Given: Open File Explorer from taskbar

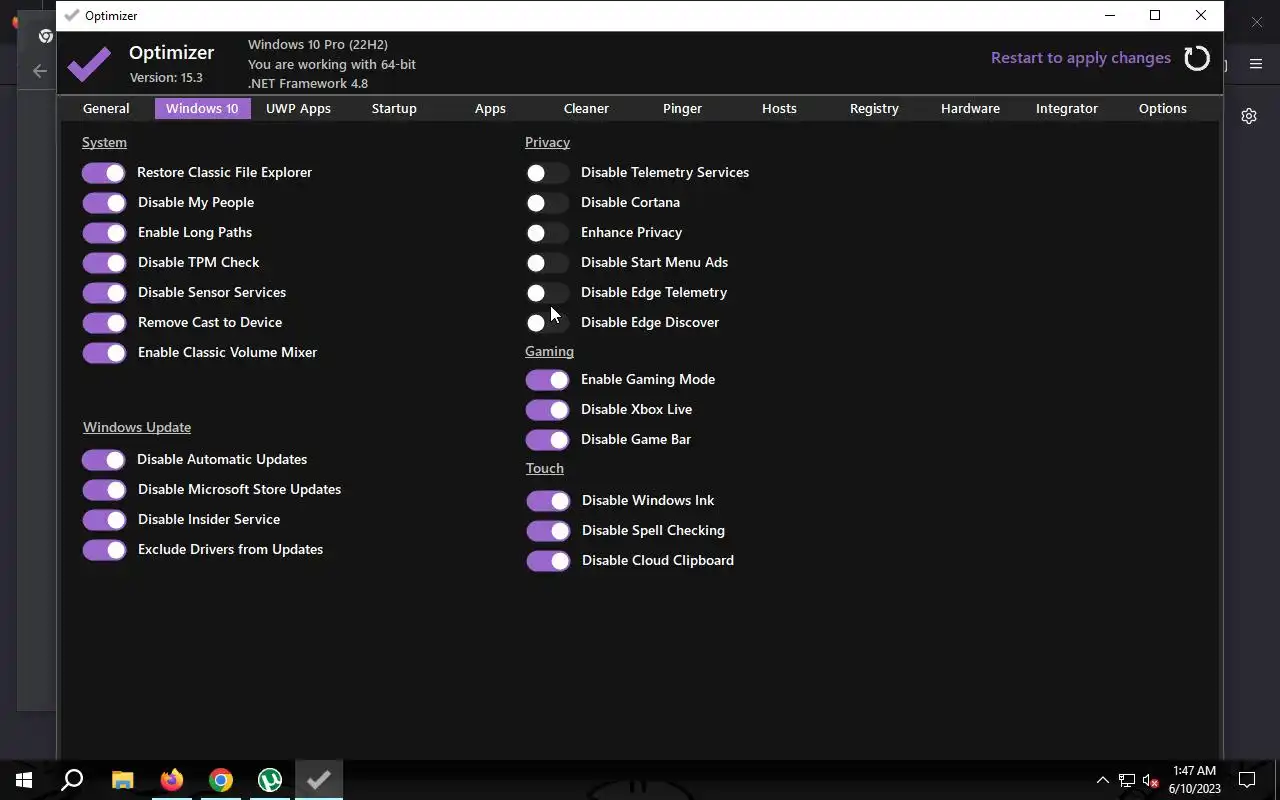Looking at the screenshot, I should [x=122, y=780].
